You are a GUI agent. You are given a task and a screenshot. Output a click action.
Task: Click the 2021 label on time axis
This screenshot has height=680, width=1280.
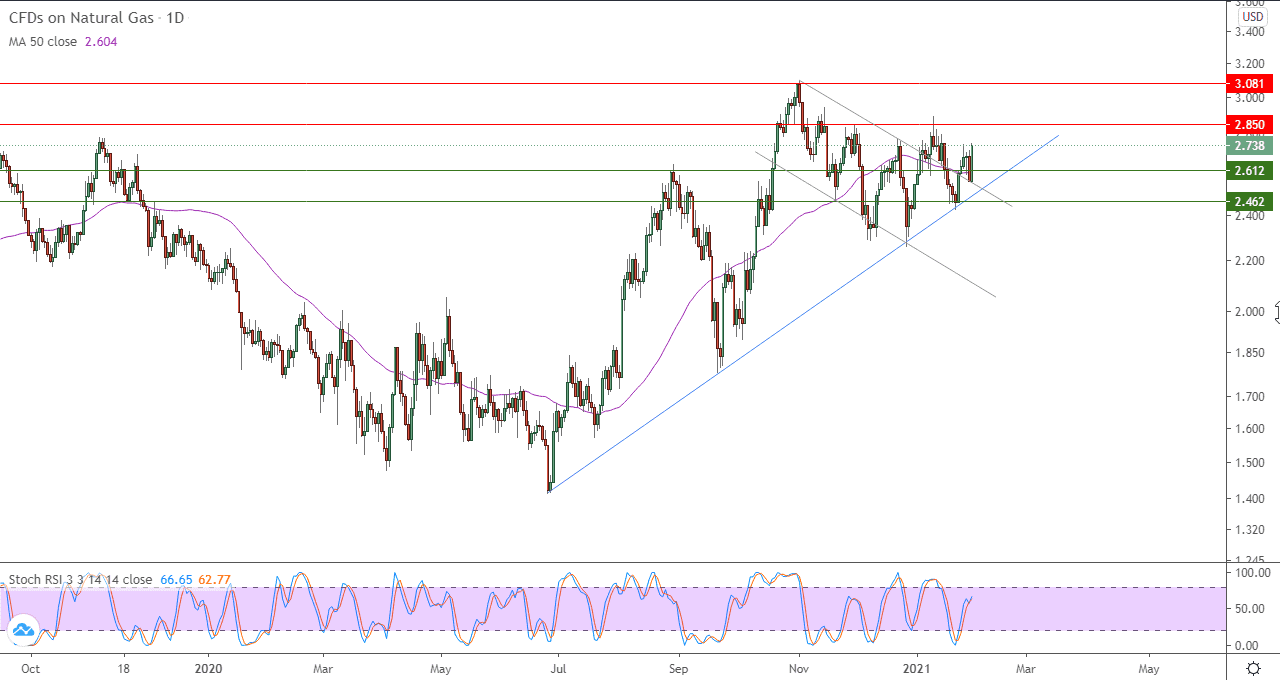click(x=917, y=668)
